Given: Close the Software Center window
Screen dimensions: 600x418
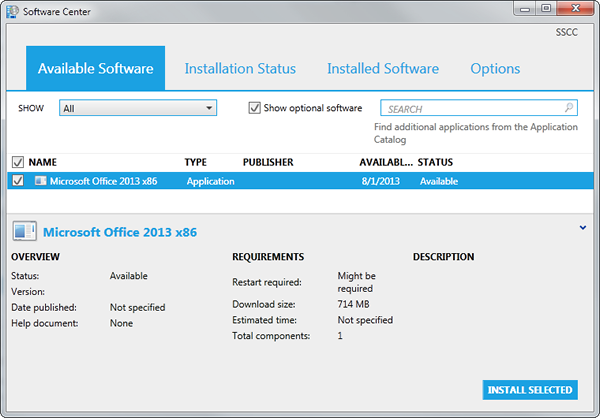Looking at the screenshot, I should click(575, 9).
